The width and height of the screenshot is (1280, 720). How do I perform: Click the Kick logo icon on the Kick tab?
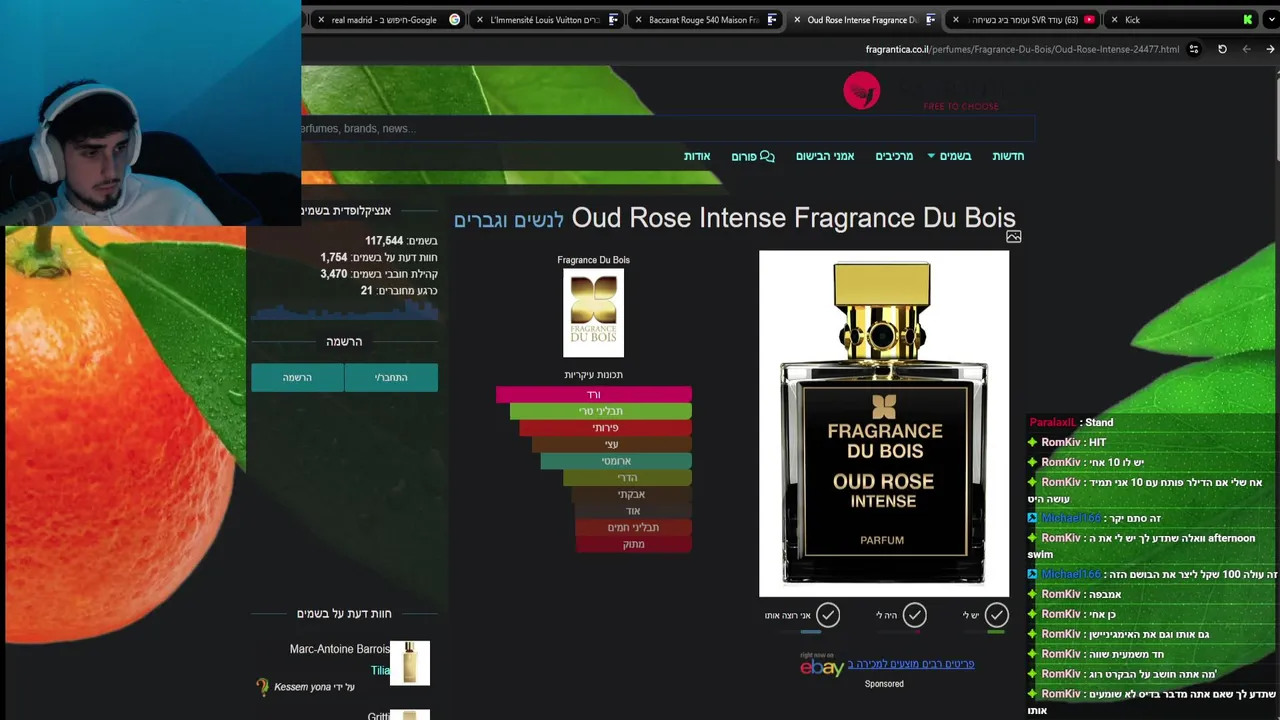[1248, 19]
